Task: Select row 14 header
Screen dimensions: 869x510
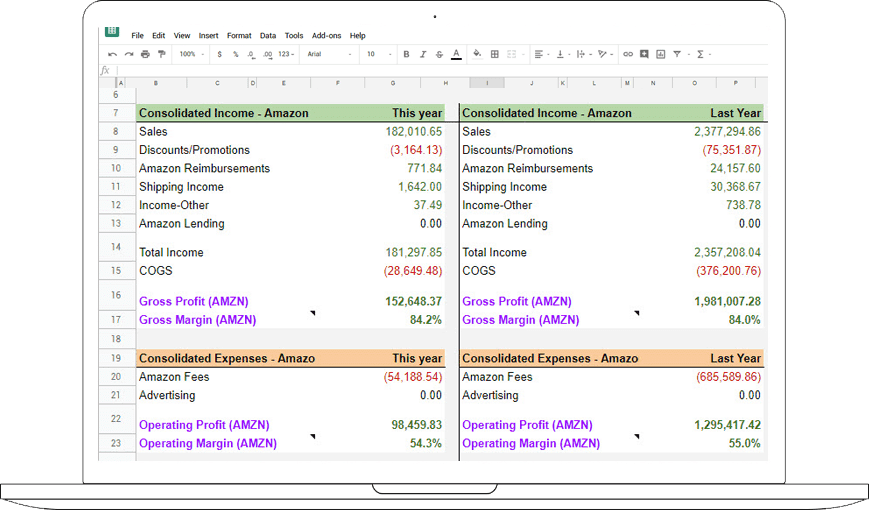Action: pyautogui.click(x=116, y=247)
